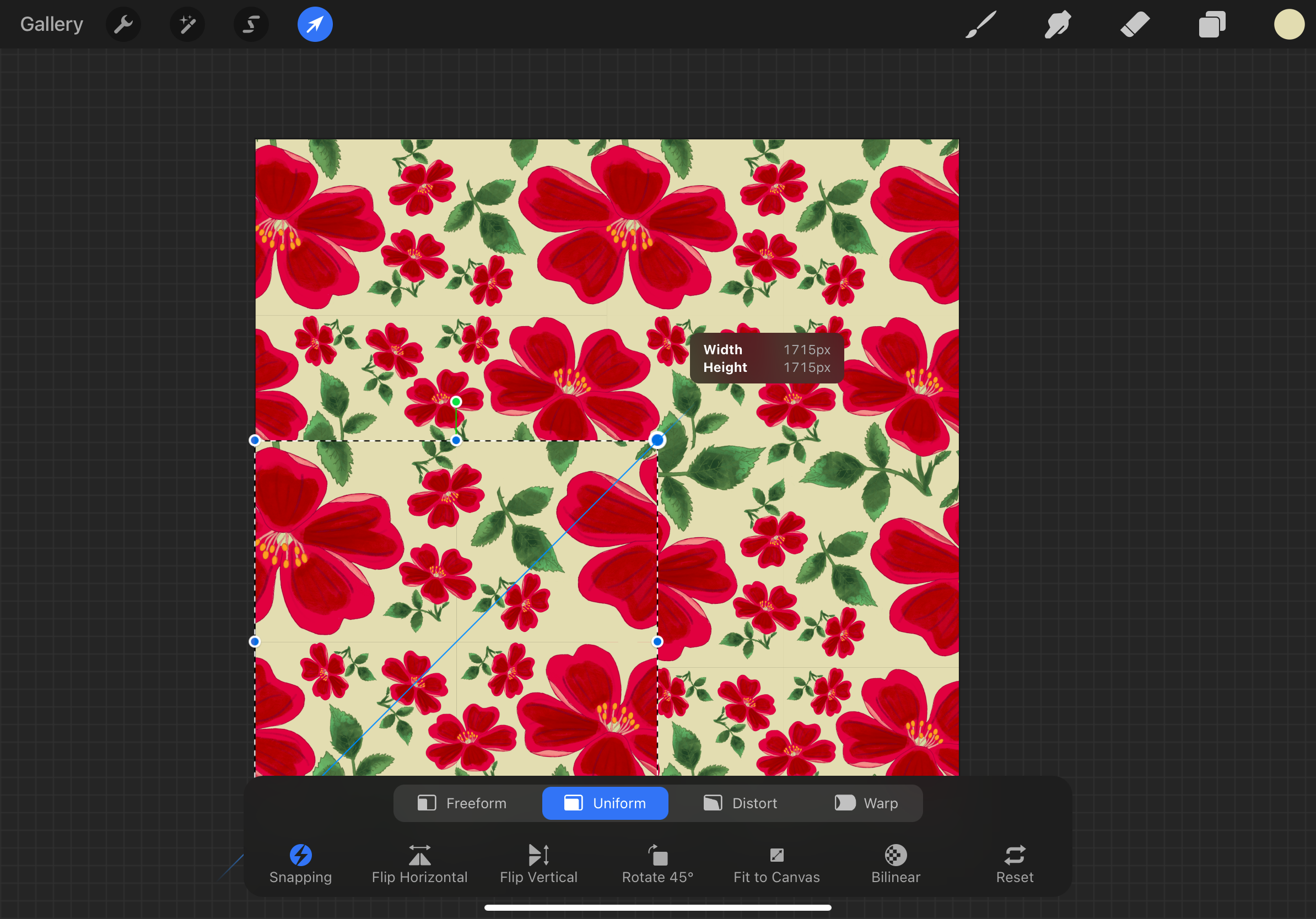
Task: Flip the selection vertically
Action: (x=539, y=863)
